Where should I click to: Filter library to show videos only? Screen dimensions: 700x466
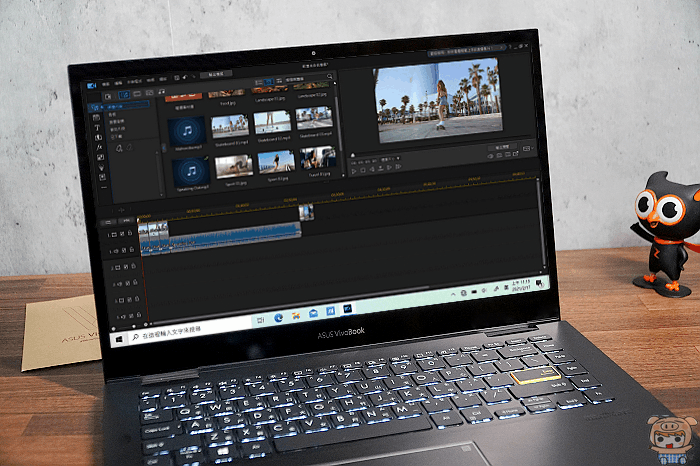point(137,94)
